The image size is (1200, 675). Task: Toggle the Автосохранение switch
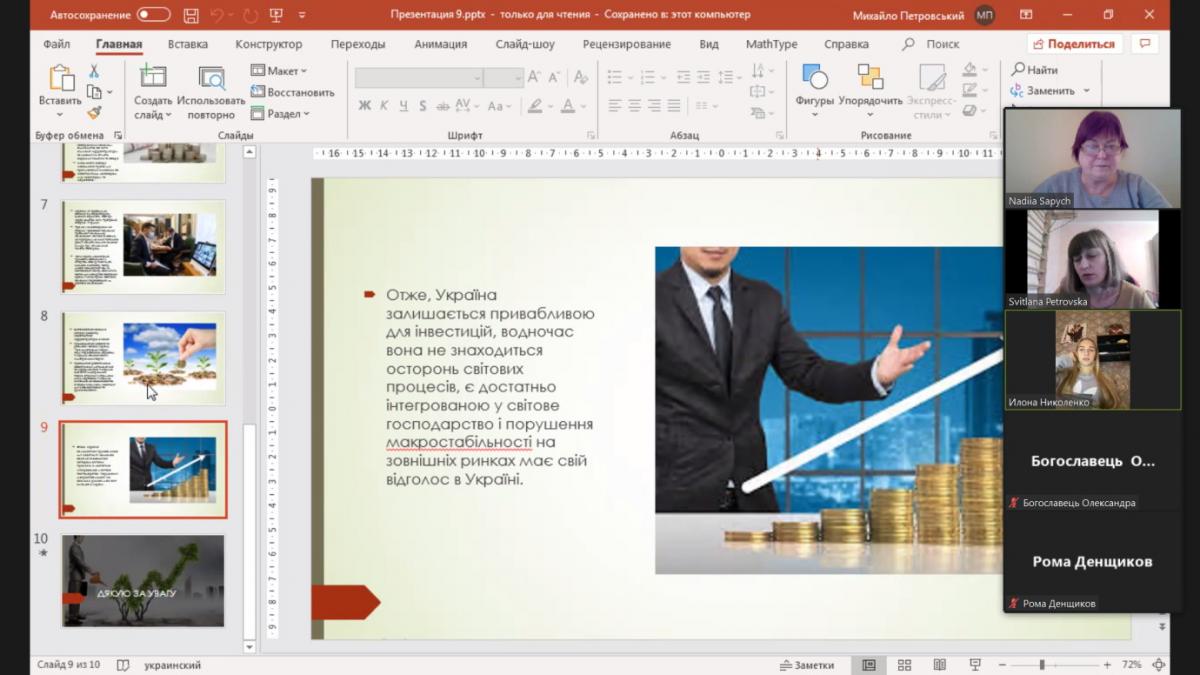(153, 14)
